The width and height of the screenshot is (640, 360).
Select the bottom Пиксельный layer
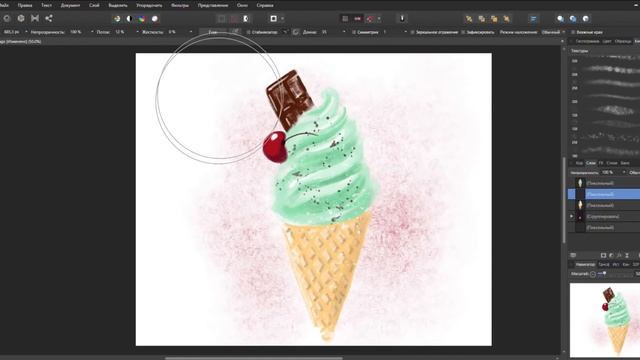tap(604, 227)
